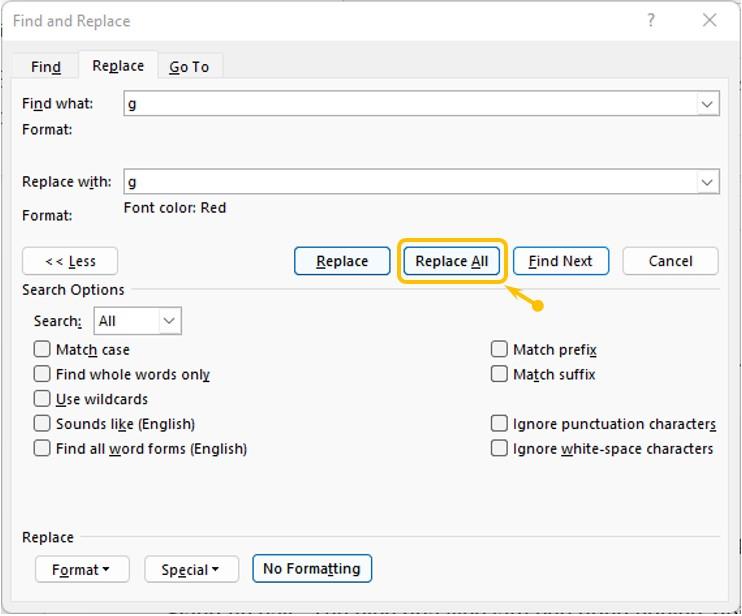Select the Replace tab

(x=118, y=66)
